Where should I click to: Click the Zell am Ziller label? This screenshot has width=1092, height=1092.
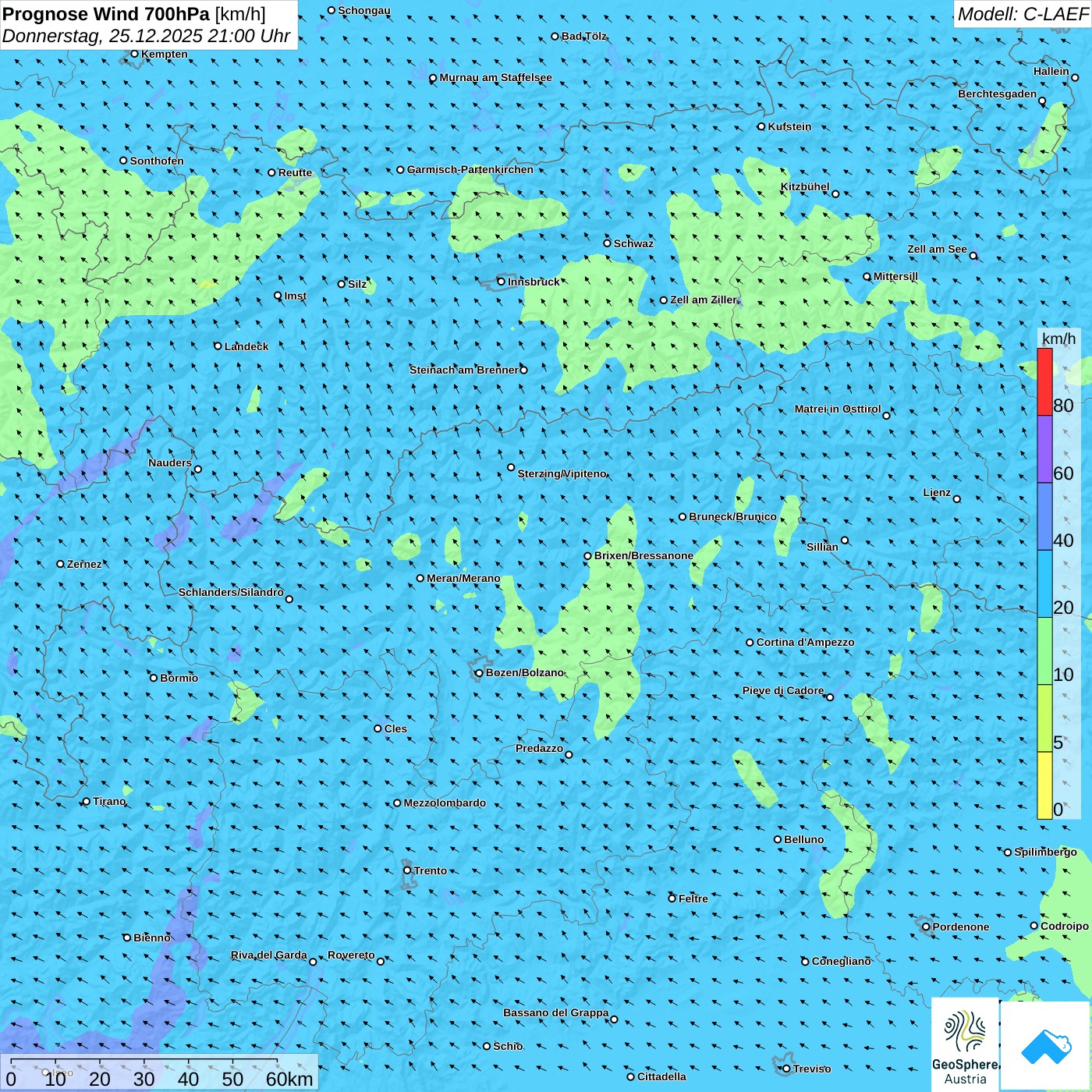tap(704, 300)
